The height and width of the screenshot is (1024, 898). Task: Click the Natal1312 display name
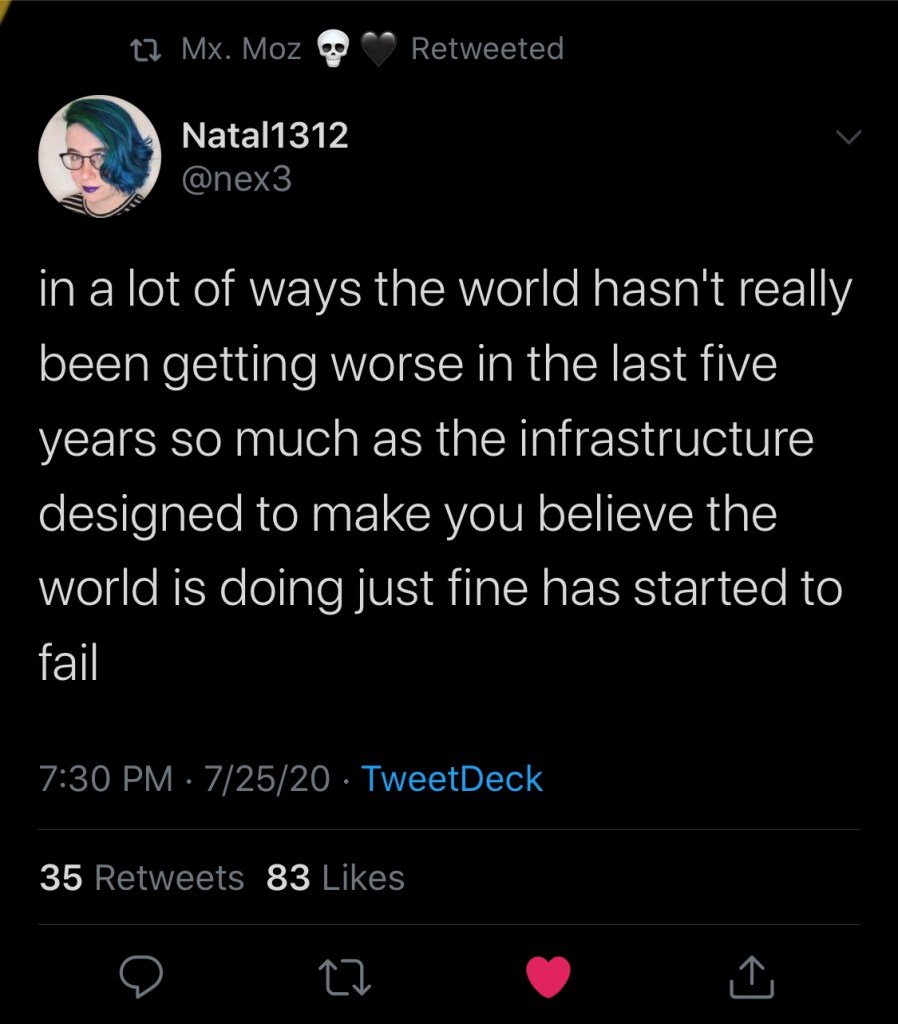265,135
